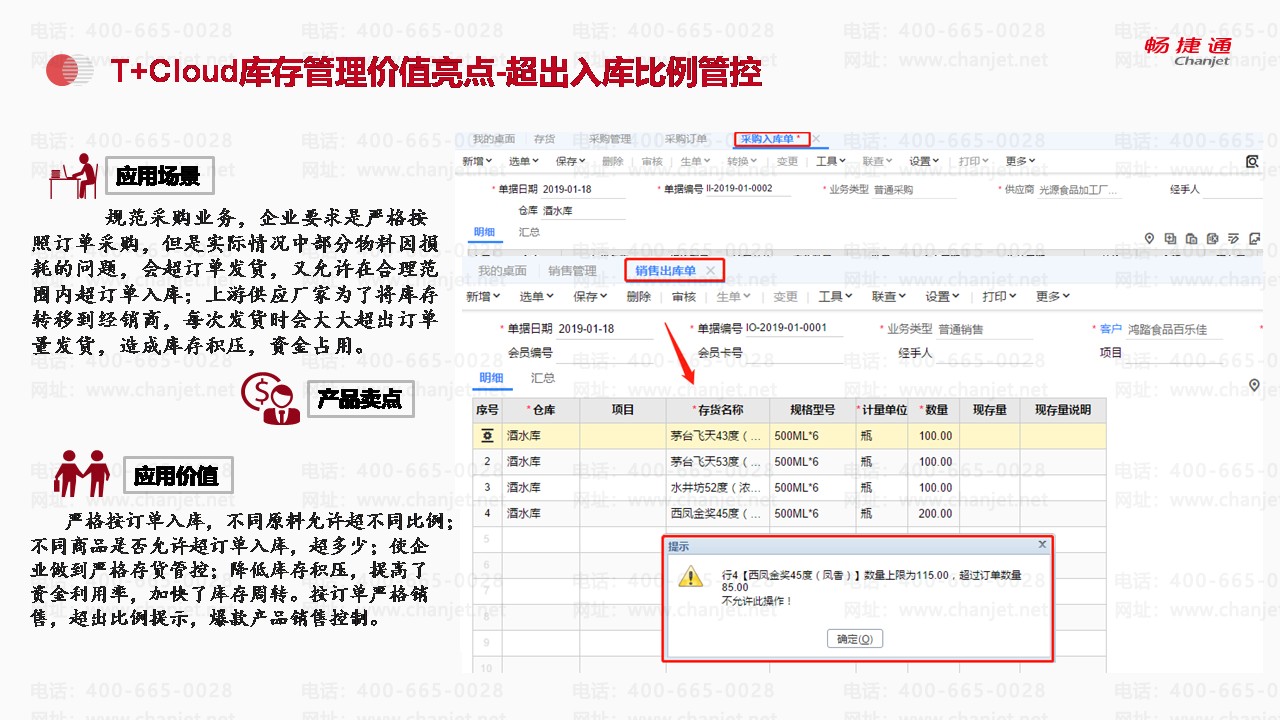This screenshot has width=1280, height=720.
Task: Click row number 2 in the grid
Action: click(487, 462)
